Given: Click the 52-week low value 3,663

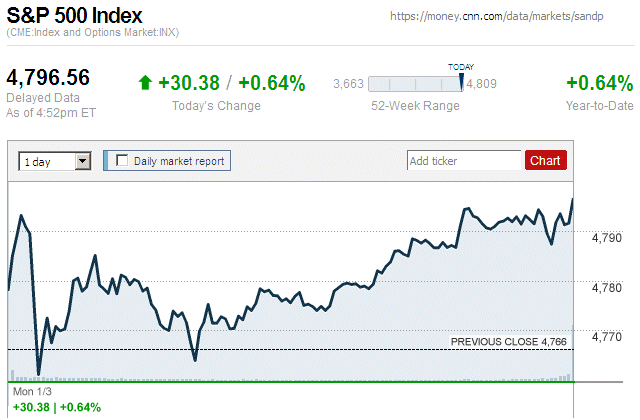Looking at the screenshot, I should coord(347,84).
